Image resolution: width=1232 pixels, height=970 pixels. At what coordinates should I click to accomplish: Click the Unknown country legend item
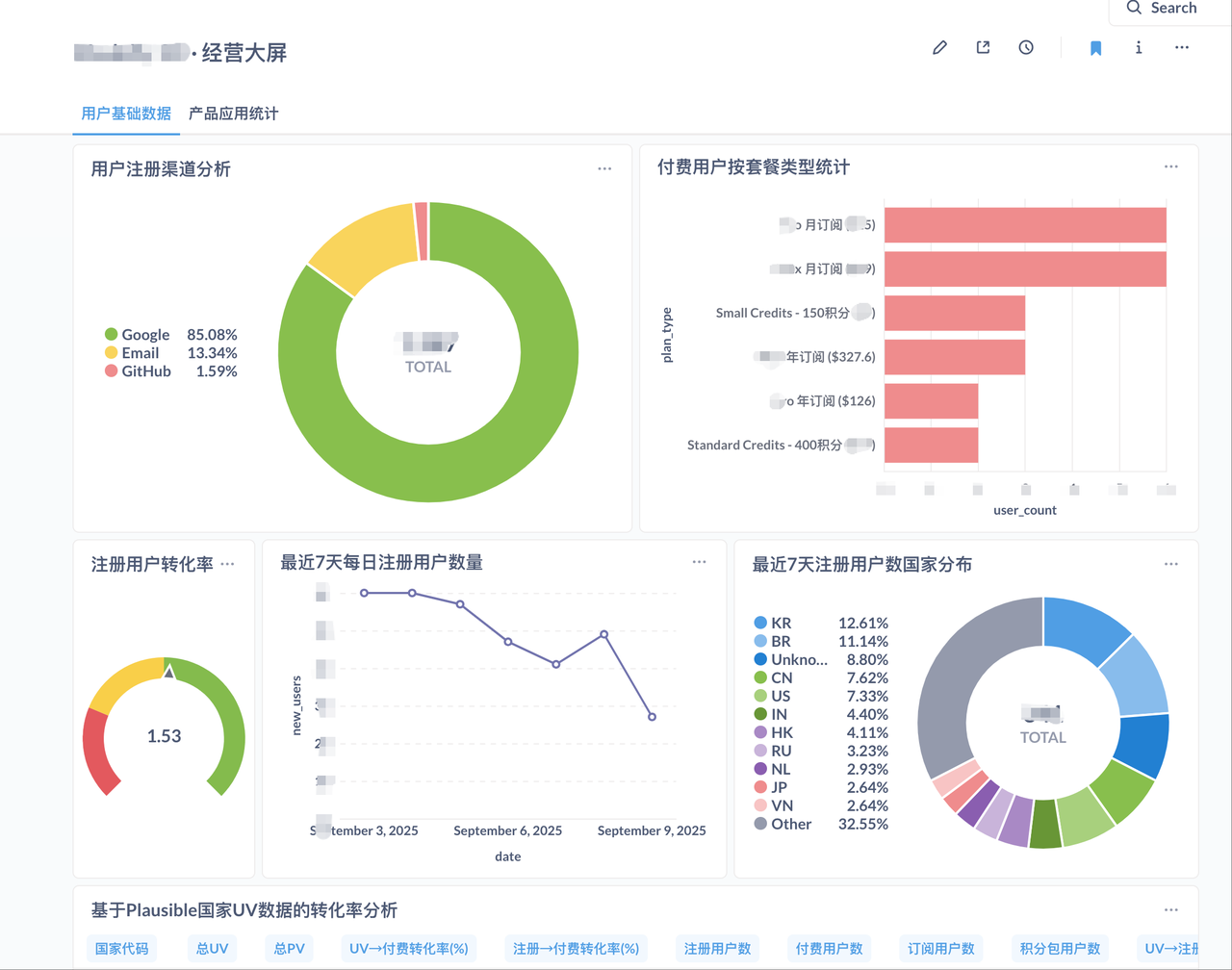791,659
